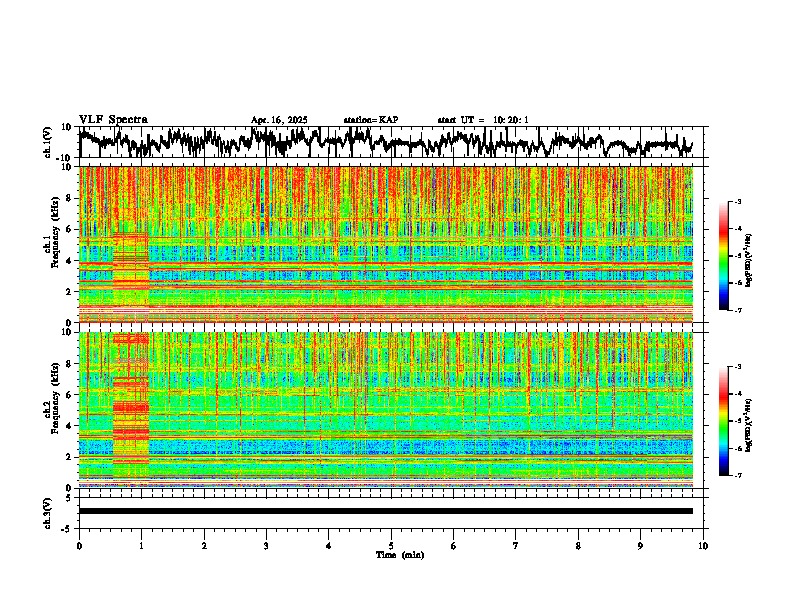Click the ch.2 color bar log(PSD) label
The image size is (792, 612).
point(749,425)
